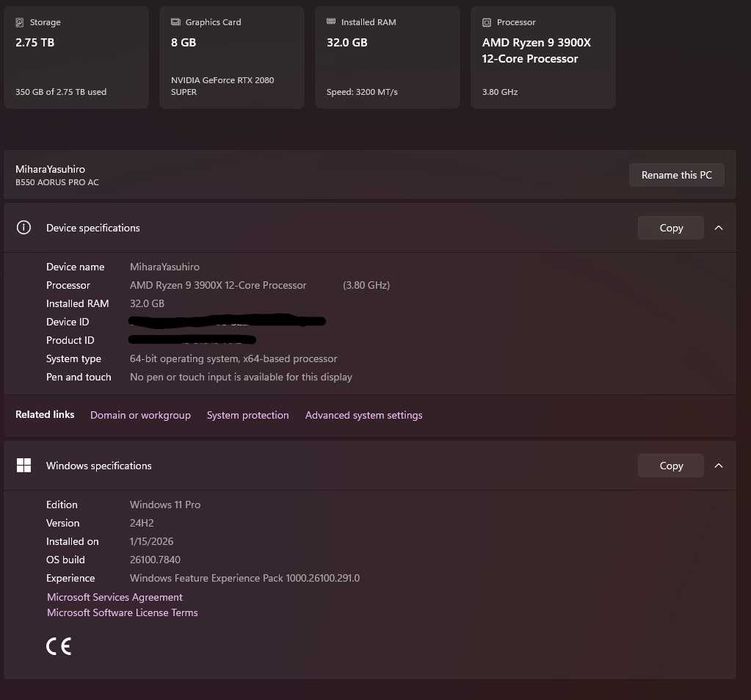Click 'No pen or touch input' value
The image size is (751, 700).
coord(241,377)
